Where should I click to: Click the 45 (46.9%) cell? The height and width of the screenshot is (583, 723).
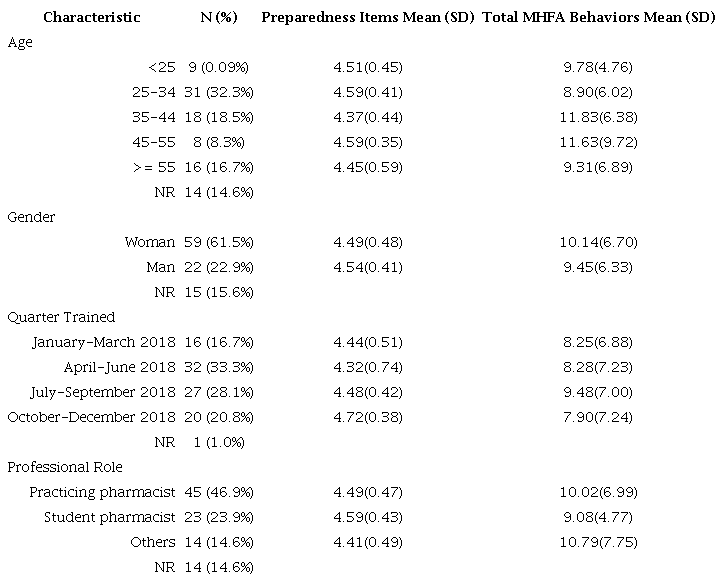217,492
